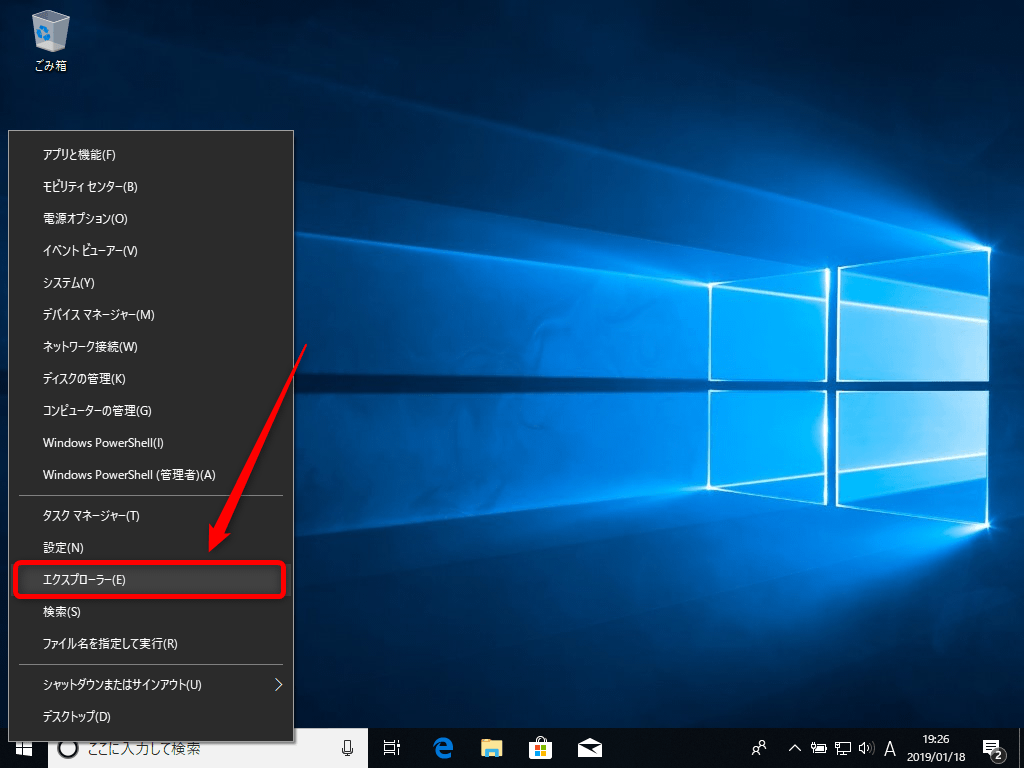Open File Explorer from the taskbar
Image resolution: width=1024 pixels, height=768 pixels.
tap(491, 747)
